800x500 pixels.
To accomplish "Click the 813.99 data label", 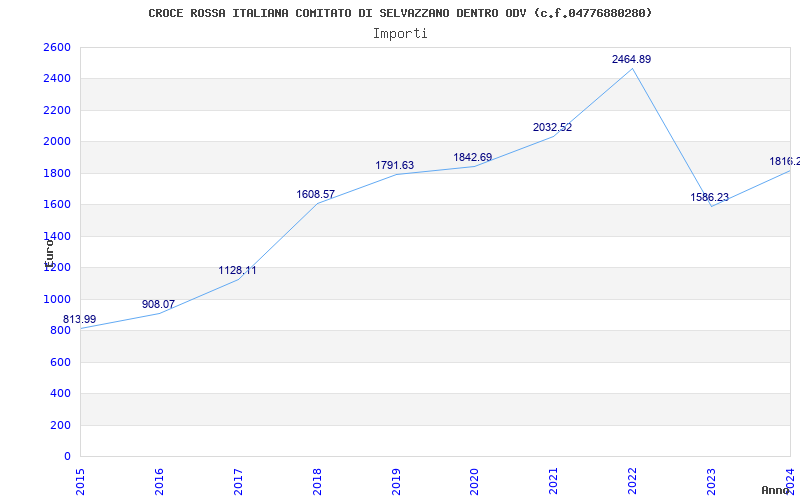I will click(x=80, y=319).
